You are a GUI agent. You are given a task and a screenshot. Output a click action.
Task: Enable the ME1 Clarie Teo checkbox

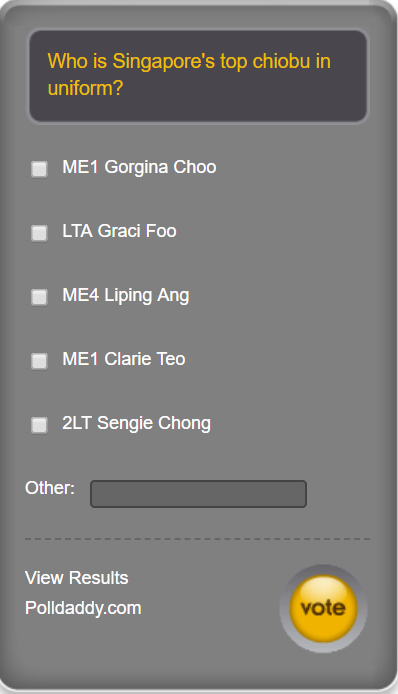(39, 361)
